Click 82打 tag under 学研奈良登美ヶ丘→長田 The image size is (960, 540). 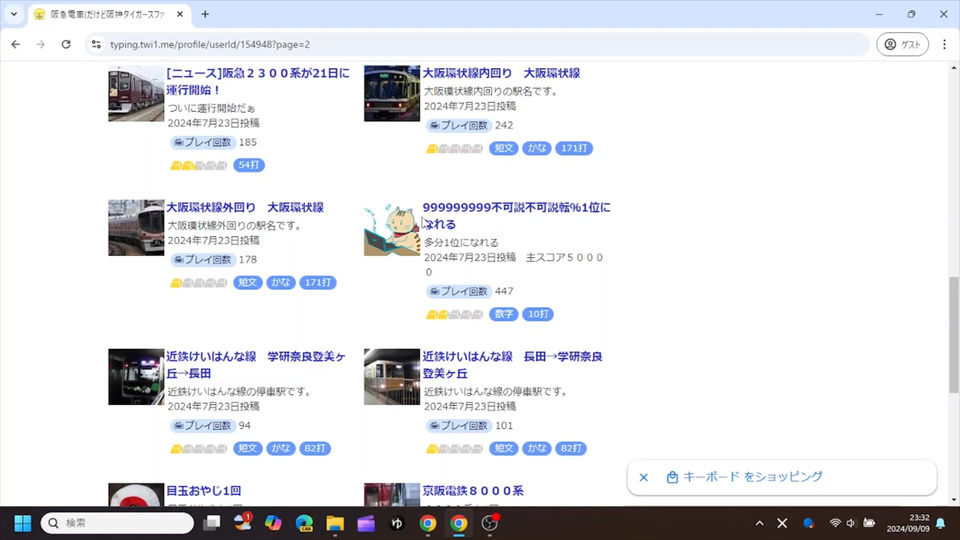pyautogui.click(x=315, y=448)
